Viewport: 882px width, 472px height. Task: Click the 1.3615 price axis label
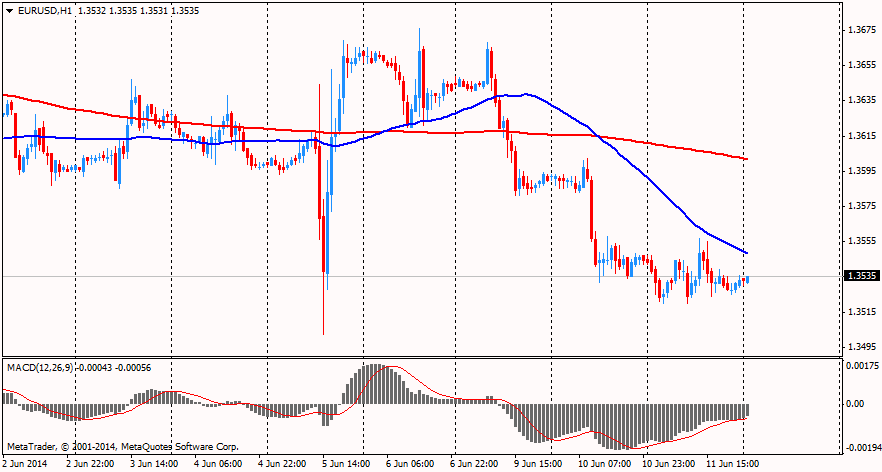coord(860,135)
